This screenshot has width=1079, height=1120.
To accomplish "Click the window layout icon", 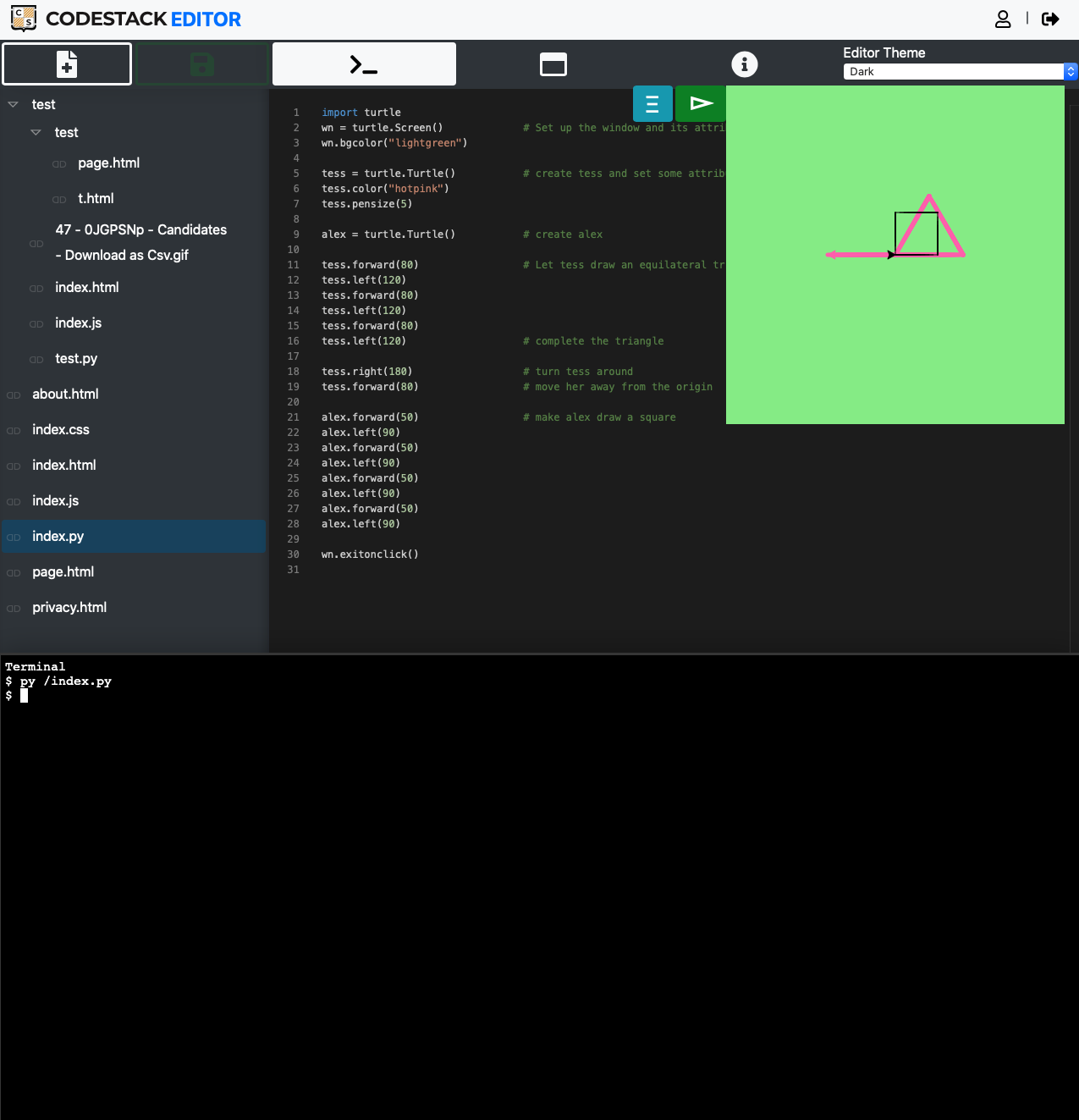I will [x=553, y=63].
